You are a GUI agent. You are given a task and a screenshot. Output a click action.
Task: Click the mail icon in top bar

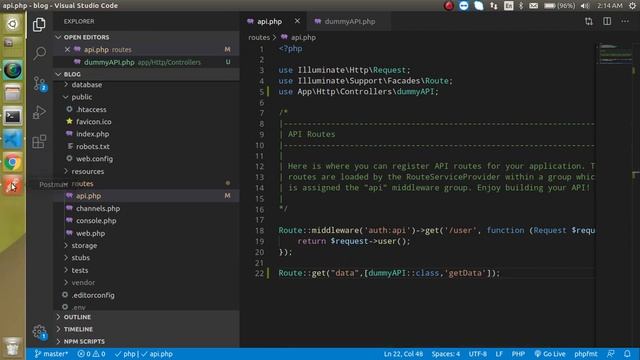pyautogui.click(x=533, y=6)
